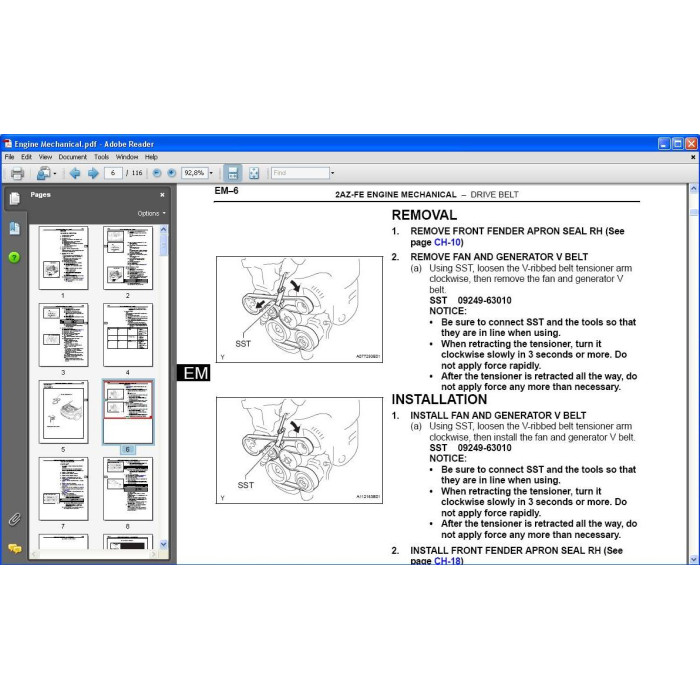The image size is (700, 700).
Task: Click the document vertical scrollbar thumb
Action: pos(694,212)
